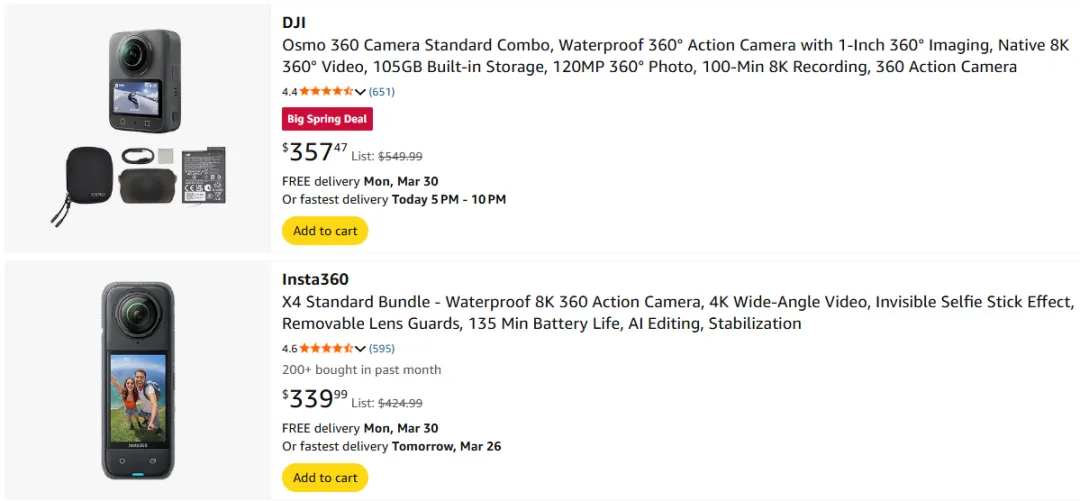Add the Insta360 X4 bundle to cart
Screen dimensions: 1080x501
[x=325, y=478]
